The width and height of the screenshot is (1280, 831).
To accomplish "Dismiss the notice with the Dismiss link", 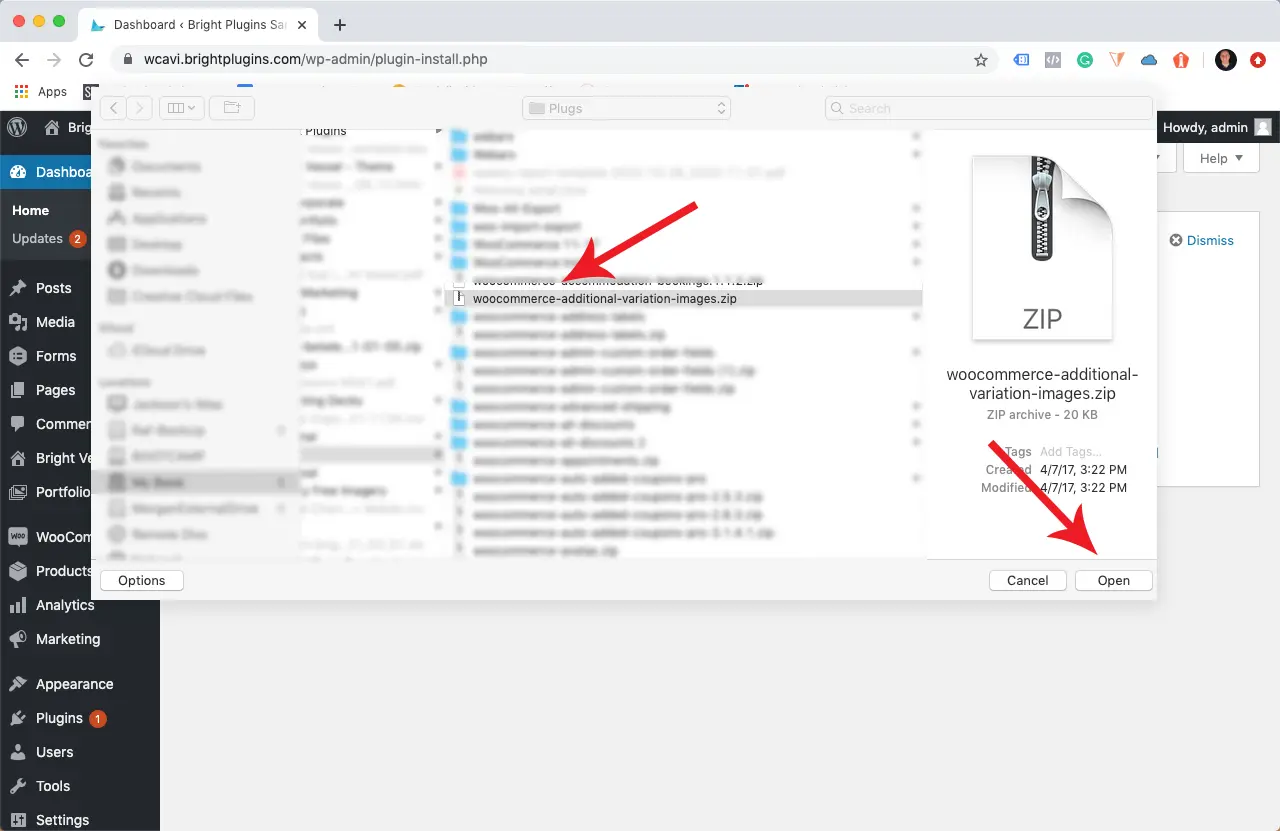I will 1201,240.
